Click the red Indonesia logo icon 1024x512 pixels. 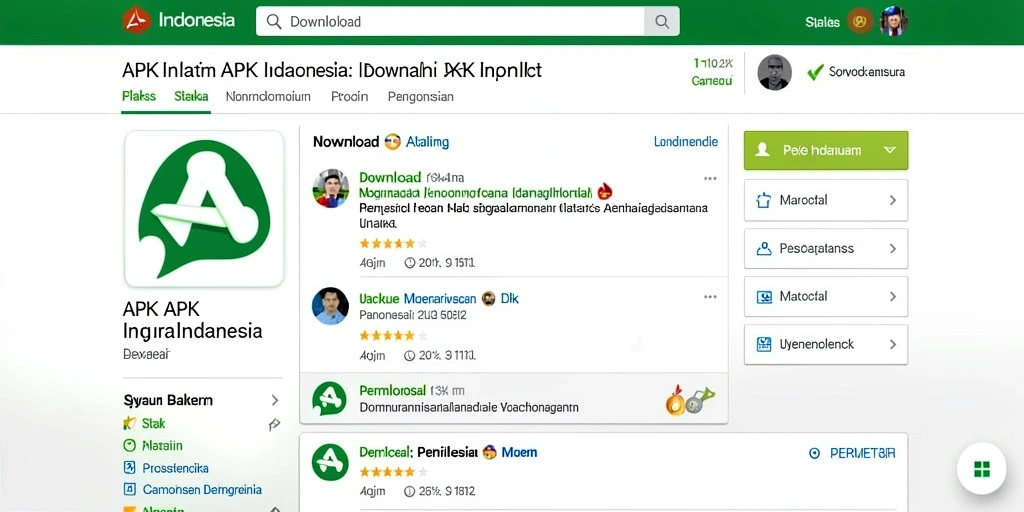136,21
